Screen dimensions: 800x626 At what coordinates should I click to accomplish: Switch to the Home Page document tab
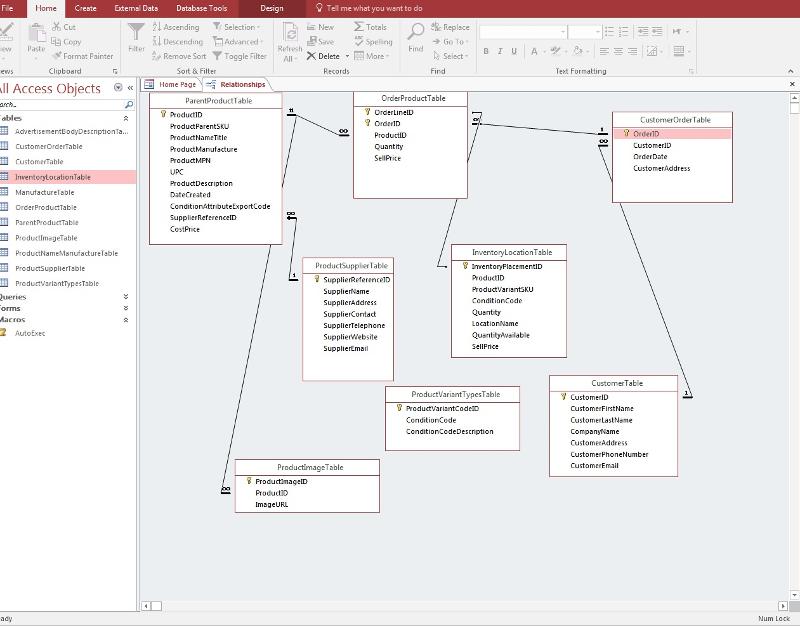click(176, 85)
